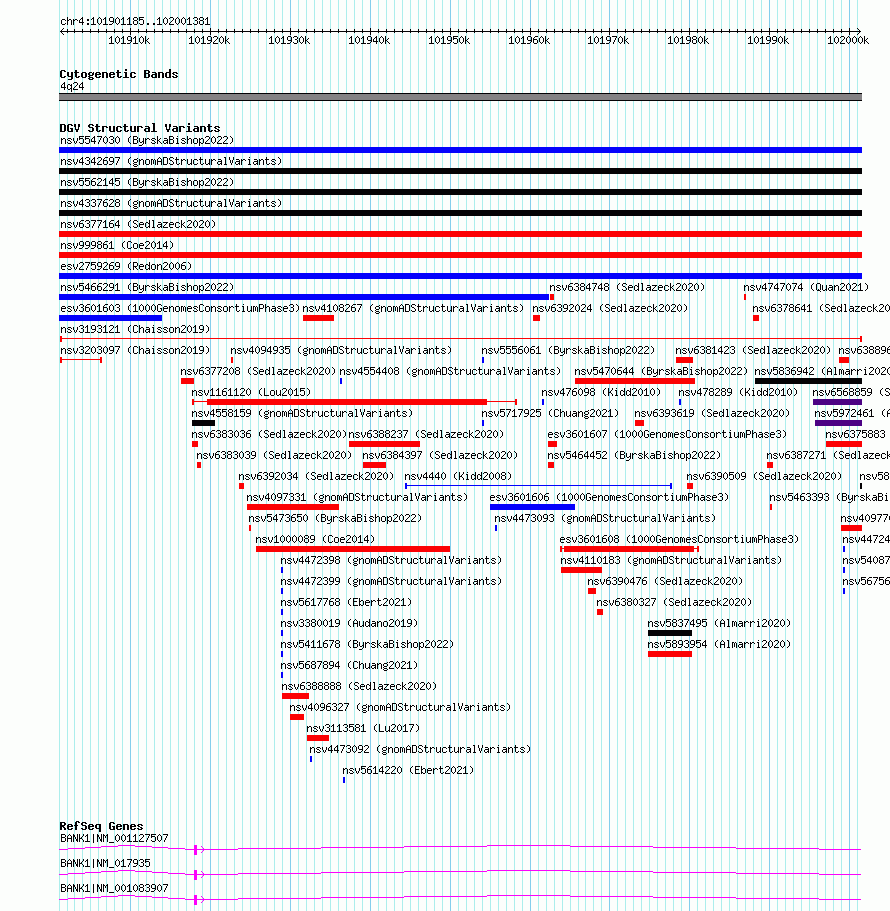The image size is (890, 911).
Task: Select the blue bar for nsv5547030
Action: point(460,150)
